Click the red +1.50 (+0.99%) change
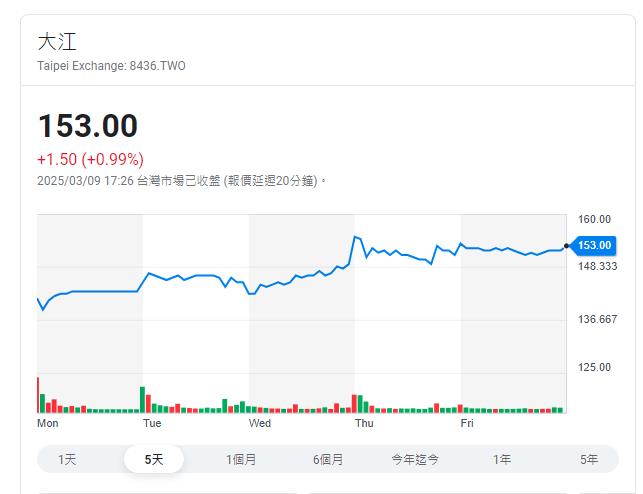Viewport: 643px width, 494px height. (x=90, y=159)
